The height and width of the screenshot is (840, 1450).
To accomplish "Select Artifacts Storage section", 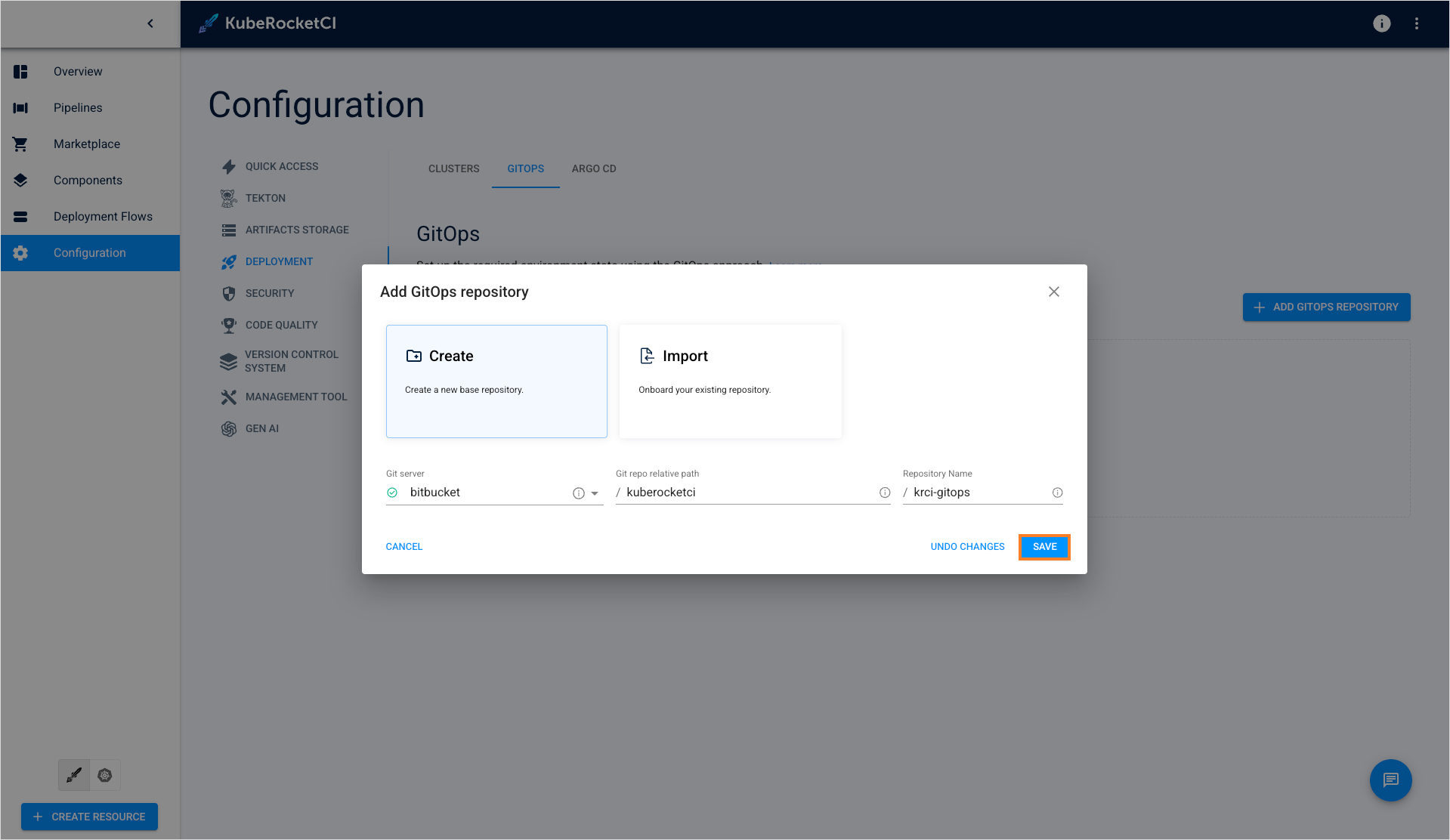I will 297,230.
